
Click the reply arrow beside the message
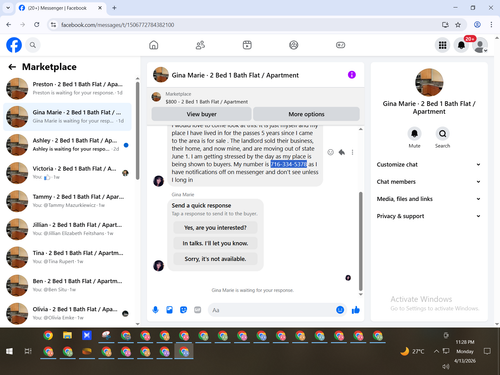342,152
